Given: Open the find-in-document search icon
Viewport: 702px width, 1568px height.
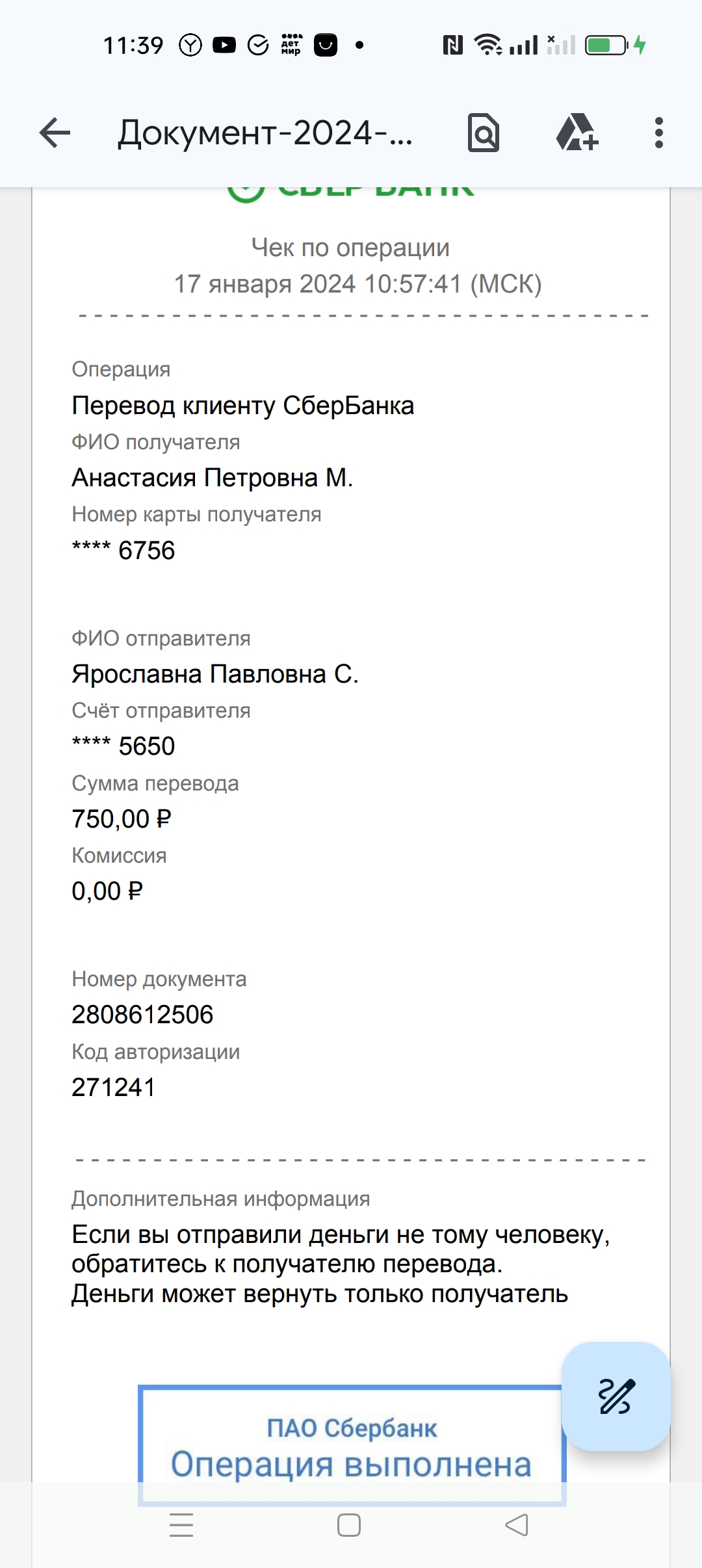Looking at the screenshot, I should [484, 133].
